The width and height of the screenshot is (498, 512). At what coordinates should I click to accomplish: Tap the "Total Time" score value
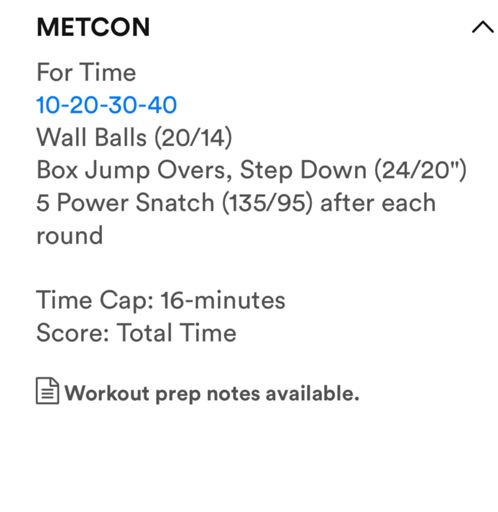[176, 333]
